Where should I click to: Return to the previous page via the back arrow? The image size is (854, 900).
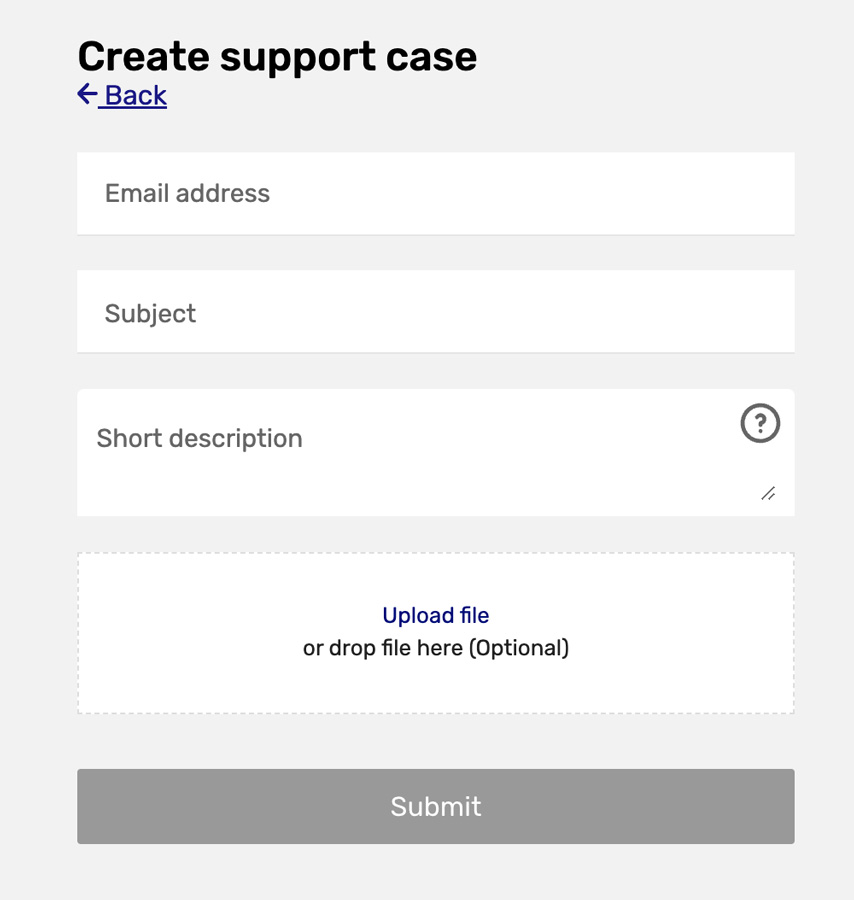coord(87,94)
